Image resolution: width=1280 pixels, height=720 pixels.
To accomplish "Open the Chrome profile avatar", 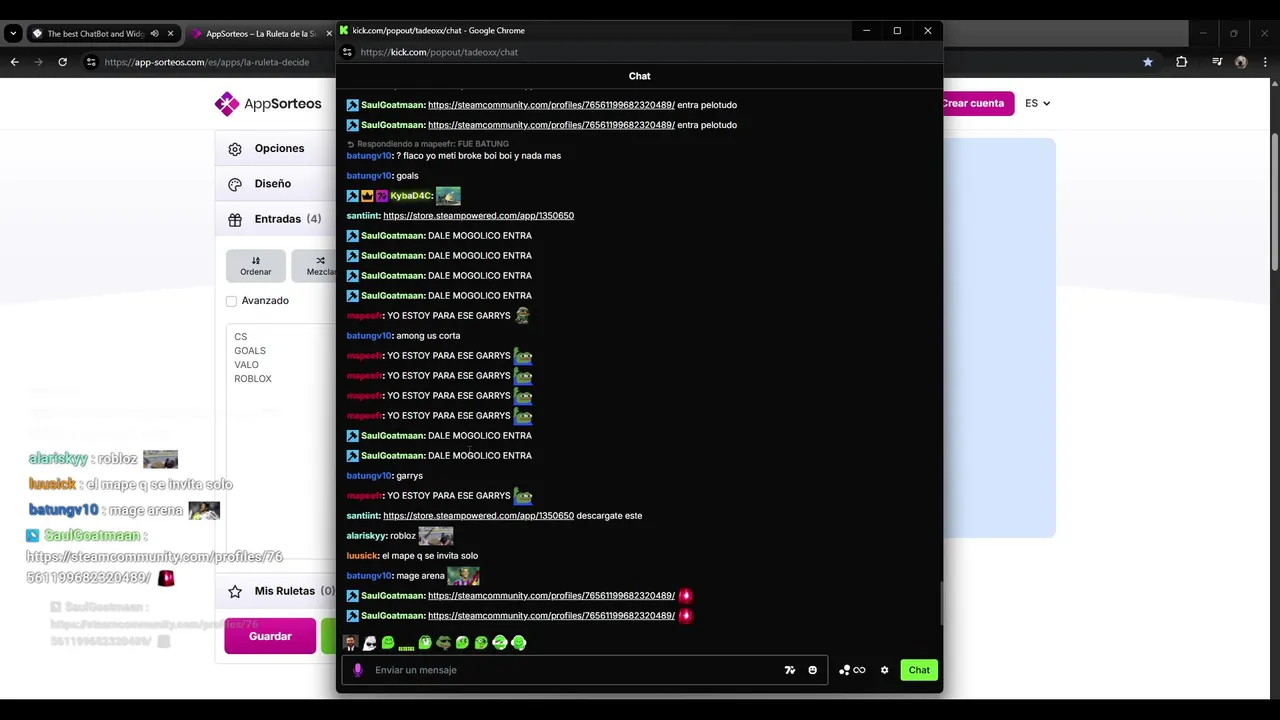I will (x=1241, y=62).
